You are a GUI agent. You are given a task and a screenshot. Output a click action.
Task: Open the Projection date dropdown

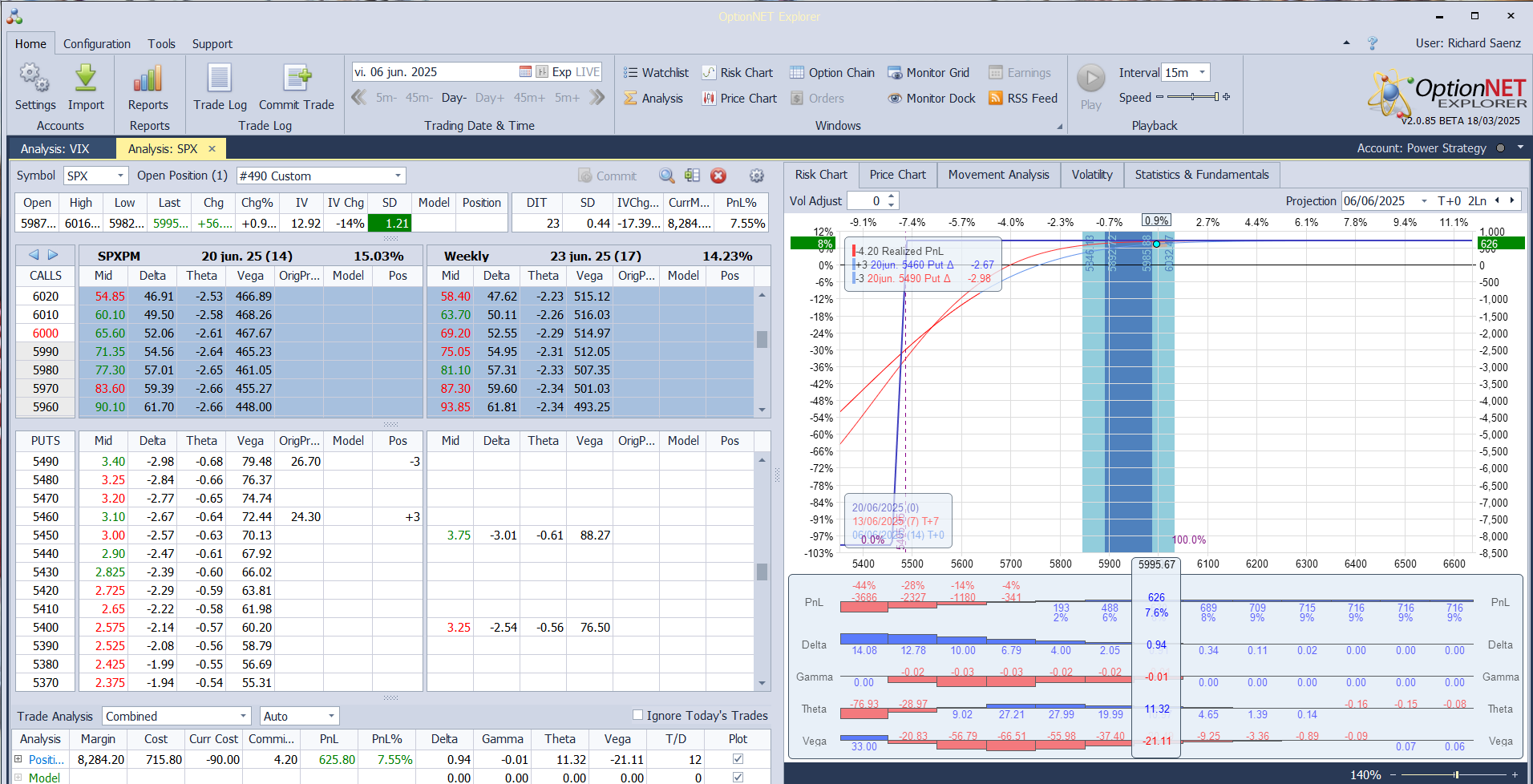(1424, 201)
